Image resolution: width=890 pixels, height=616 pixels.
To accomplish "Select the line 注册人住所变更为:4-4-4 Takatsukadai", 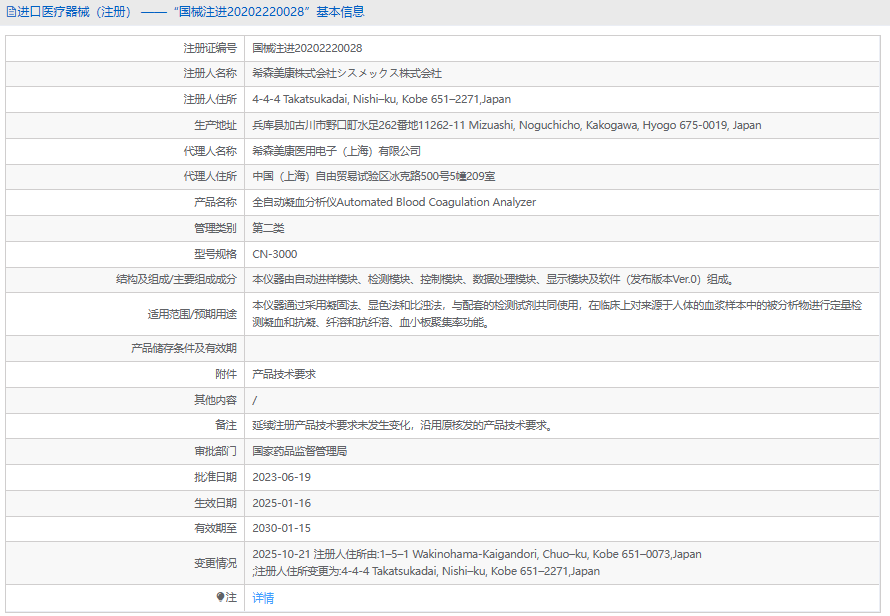I will [x=426, y=572].
